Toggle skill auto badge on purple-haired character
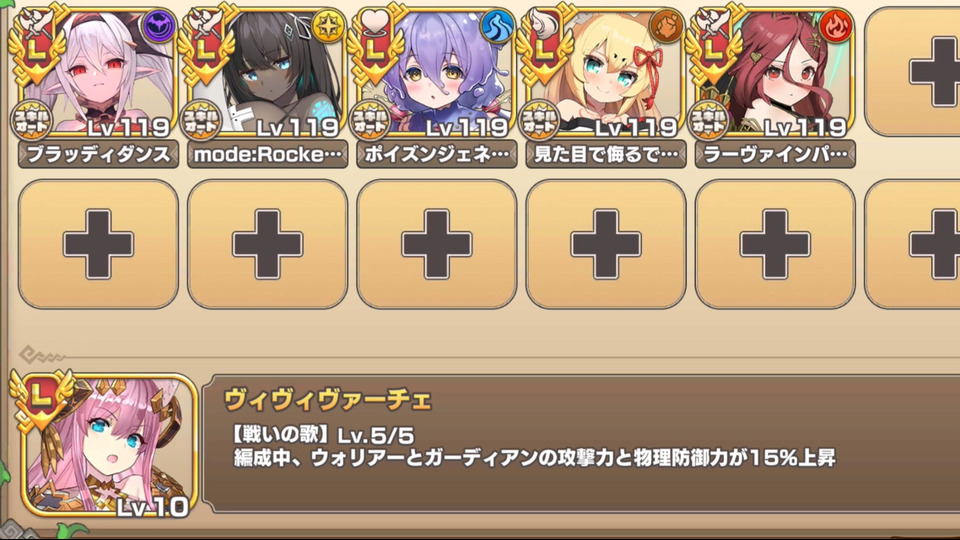This screenshot has height=540, width=960. point(370,121)
